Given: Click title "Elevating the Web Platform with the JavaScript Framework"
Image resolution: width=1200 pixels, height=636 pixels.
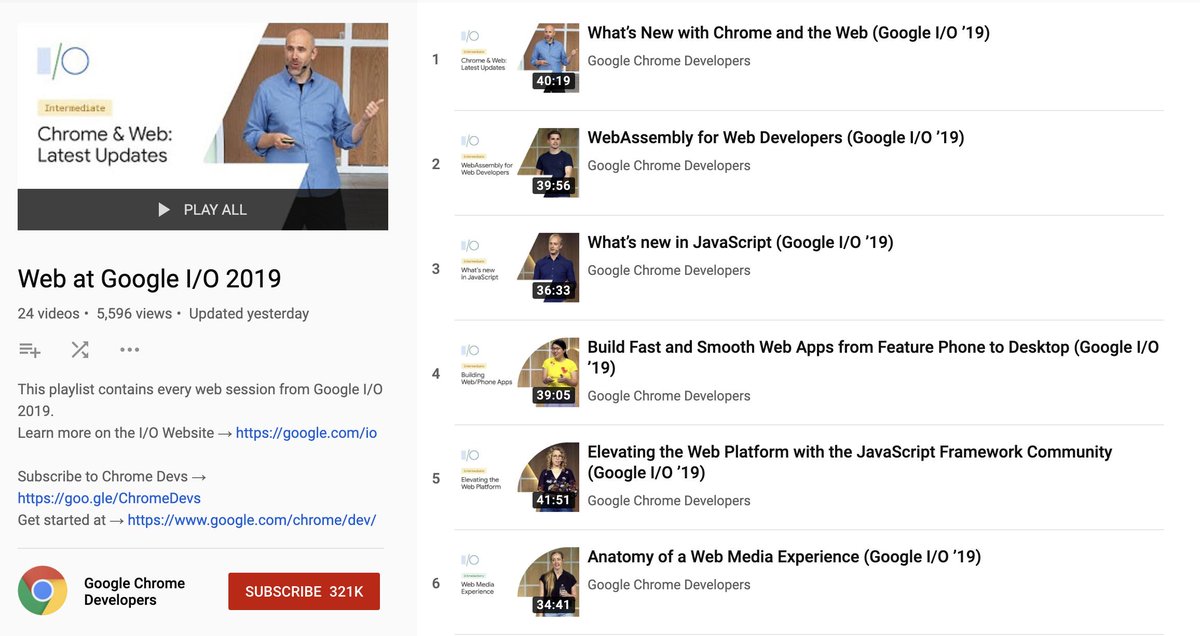Looking at the screenshot, I should [x=850, y=462].
